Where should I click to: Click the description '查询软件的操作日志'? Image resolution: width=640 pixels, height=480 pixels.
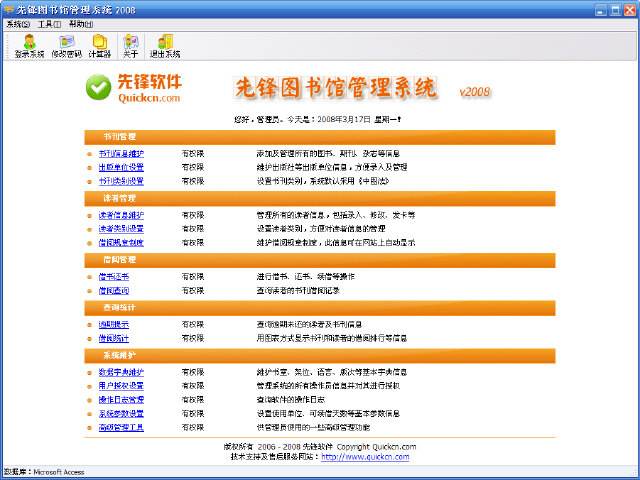click(291, 400)
